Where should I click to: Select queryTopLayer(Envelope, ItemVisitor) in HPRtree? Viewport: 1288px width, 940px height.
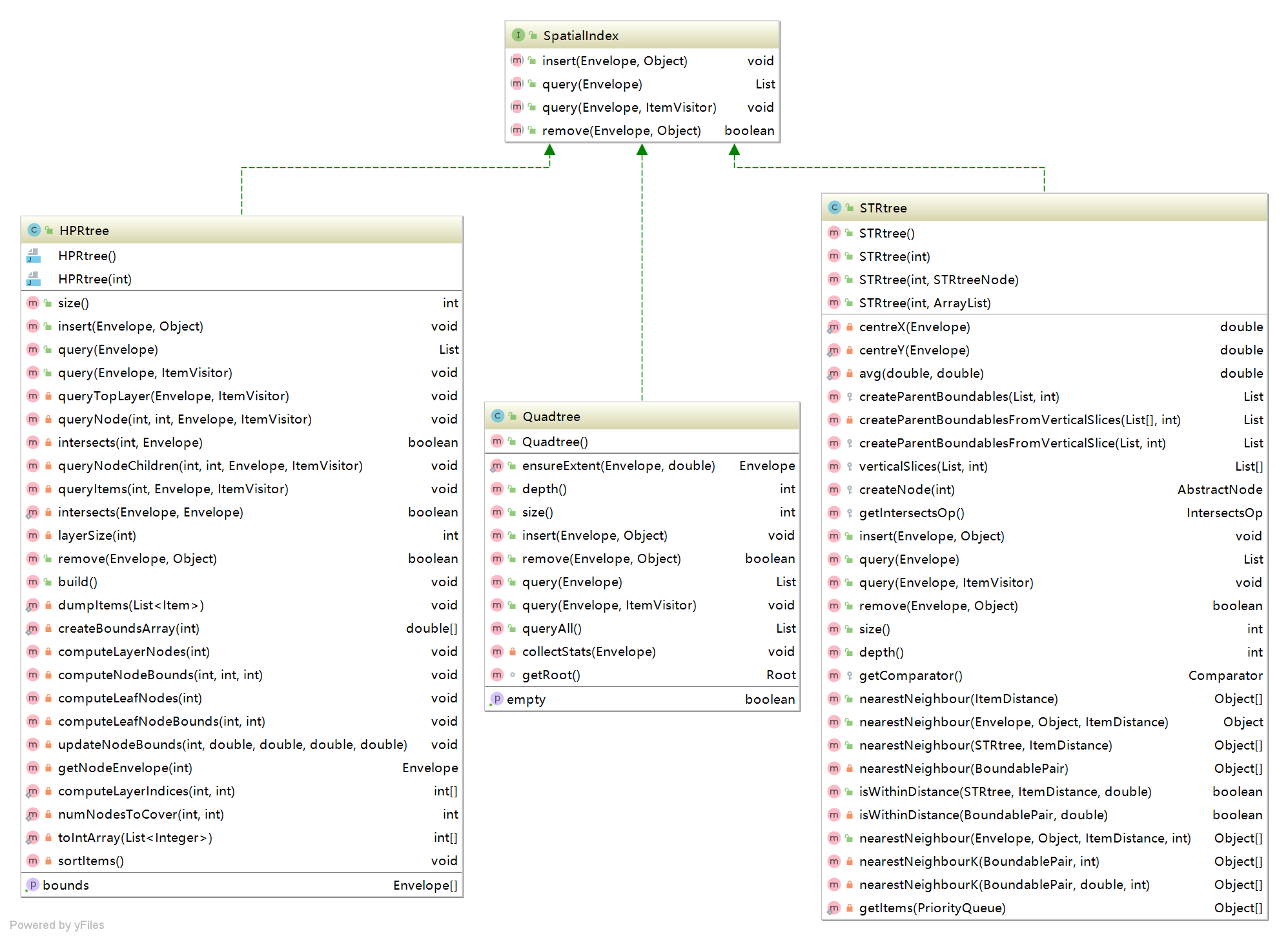coord(173,396)
